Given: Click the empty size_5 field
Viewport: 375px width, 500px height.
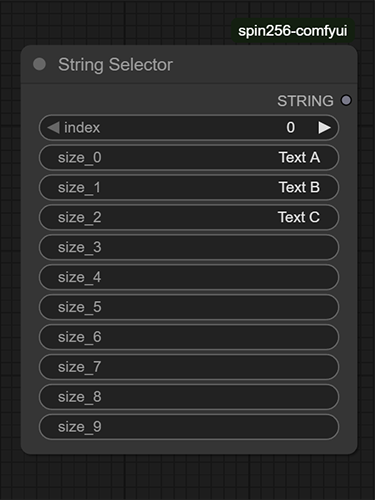Looking at the screenshot, I should tap(189, 307).
